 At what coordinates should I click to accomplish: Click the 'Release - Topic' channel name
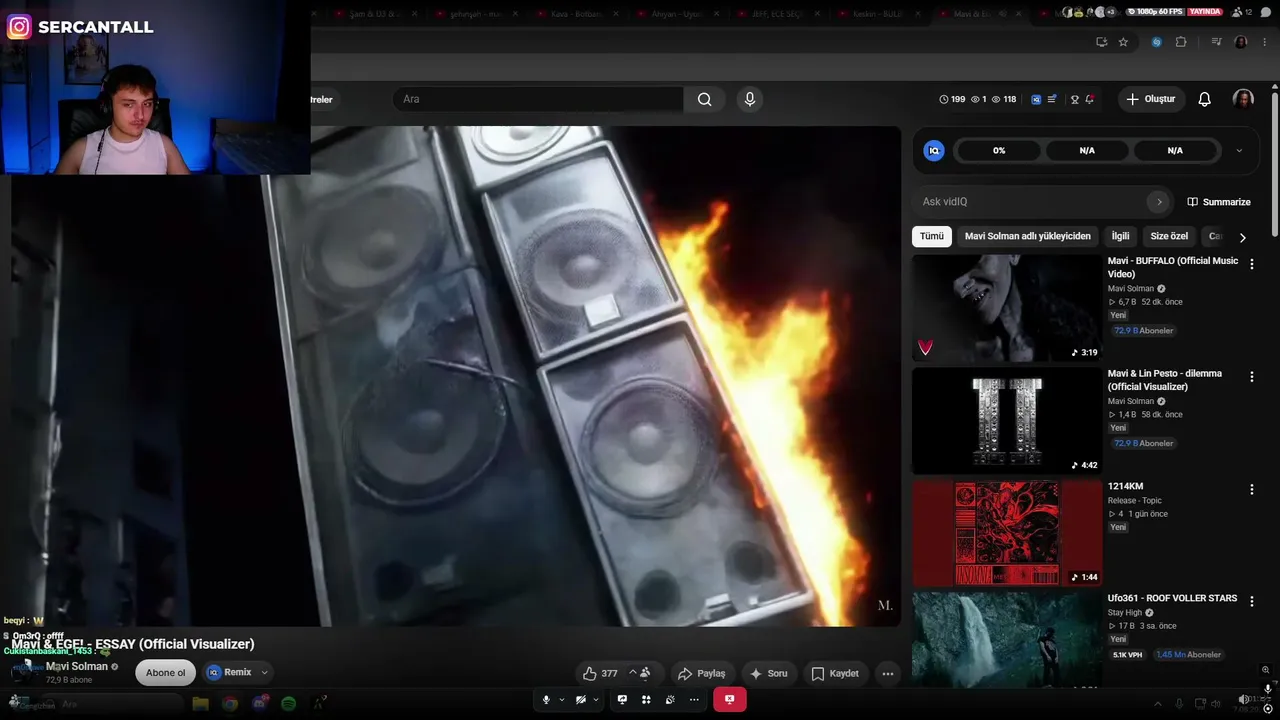[1135, 501]
